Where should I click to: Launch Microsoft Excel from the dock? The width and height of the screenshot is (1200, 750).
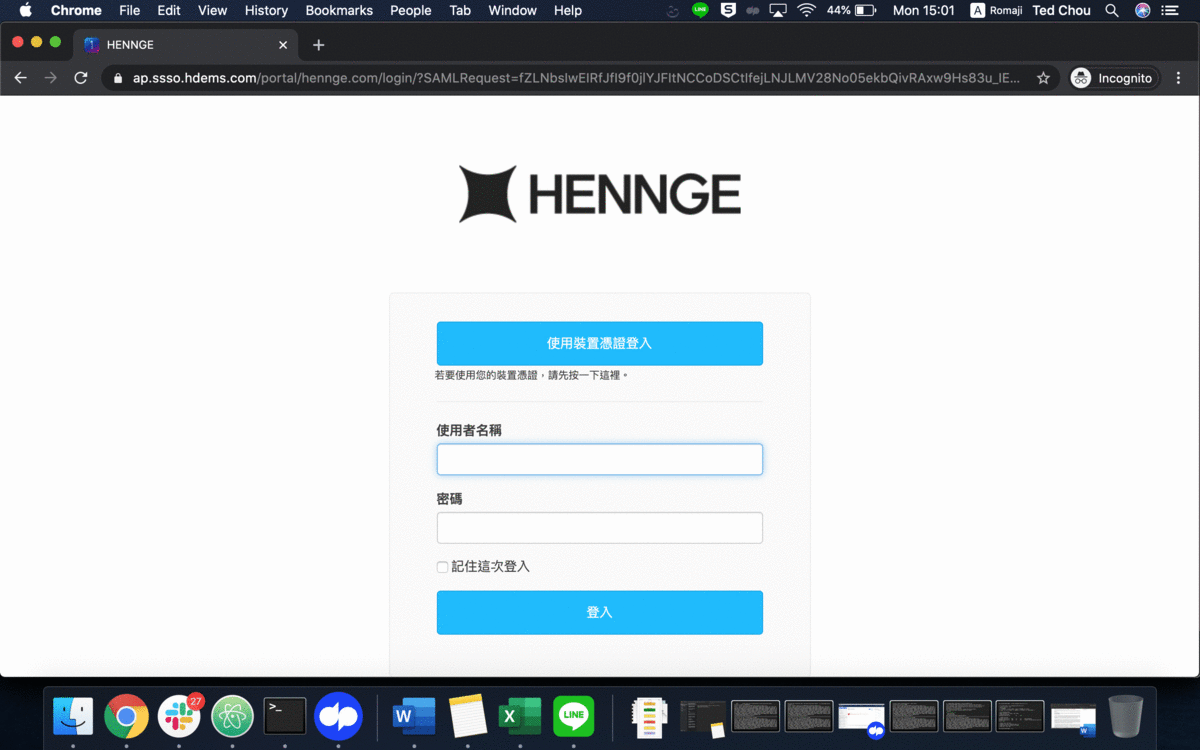[520, 716]
